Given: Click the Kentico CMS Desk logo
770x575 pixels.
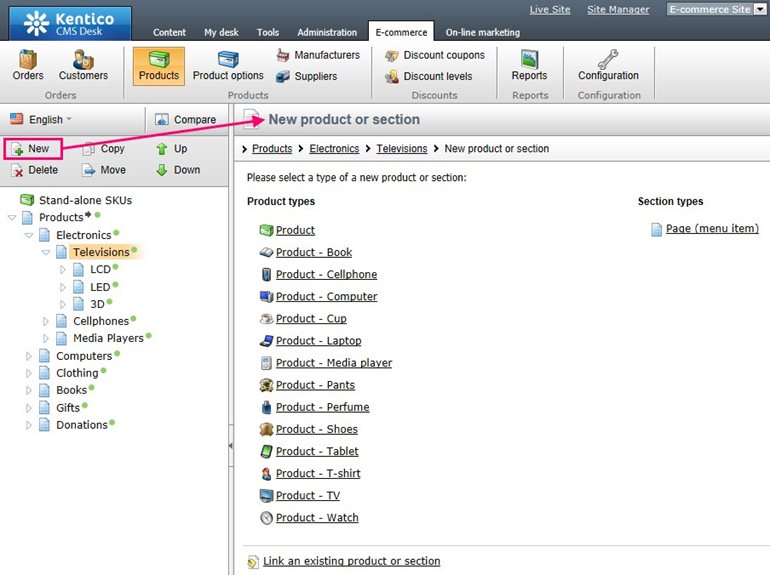Looking at the screenshot, I should [x=70, y=23].
